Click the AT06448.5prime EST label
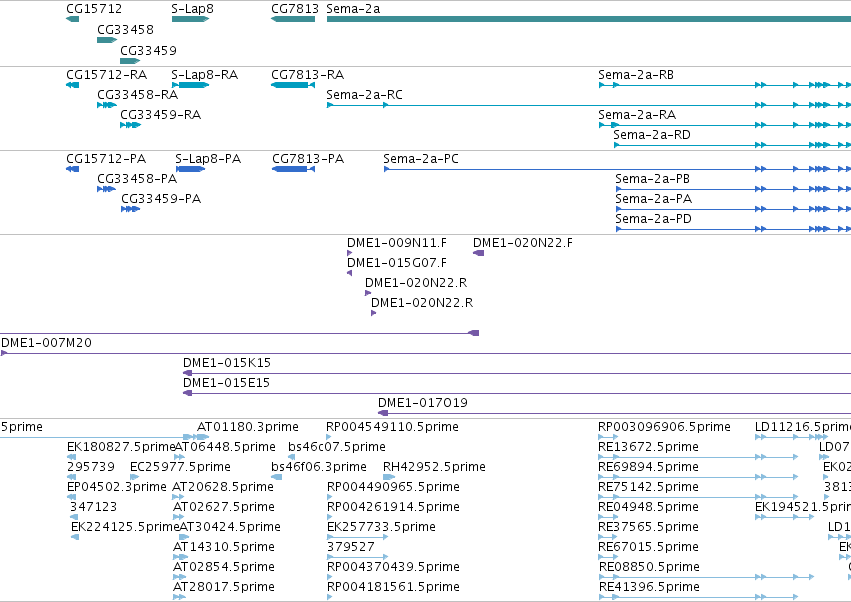The image size is (851, 602). click(225, 447)
